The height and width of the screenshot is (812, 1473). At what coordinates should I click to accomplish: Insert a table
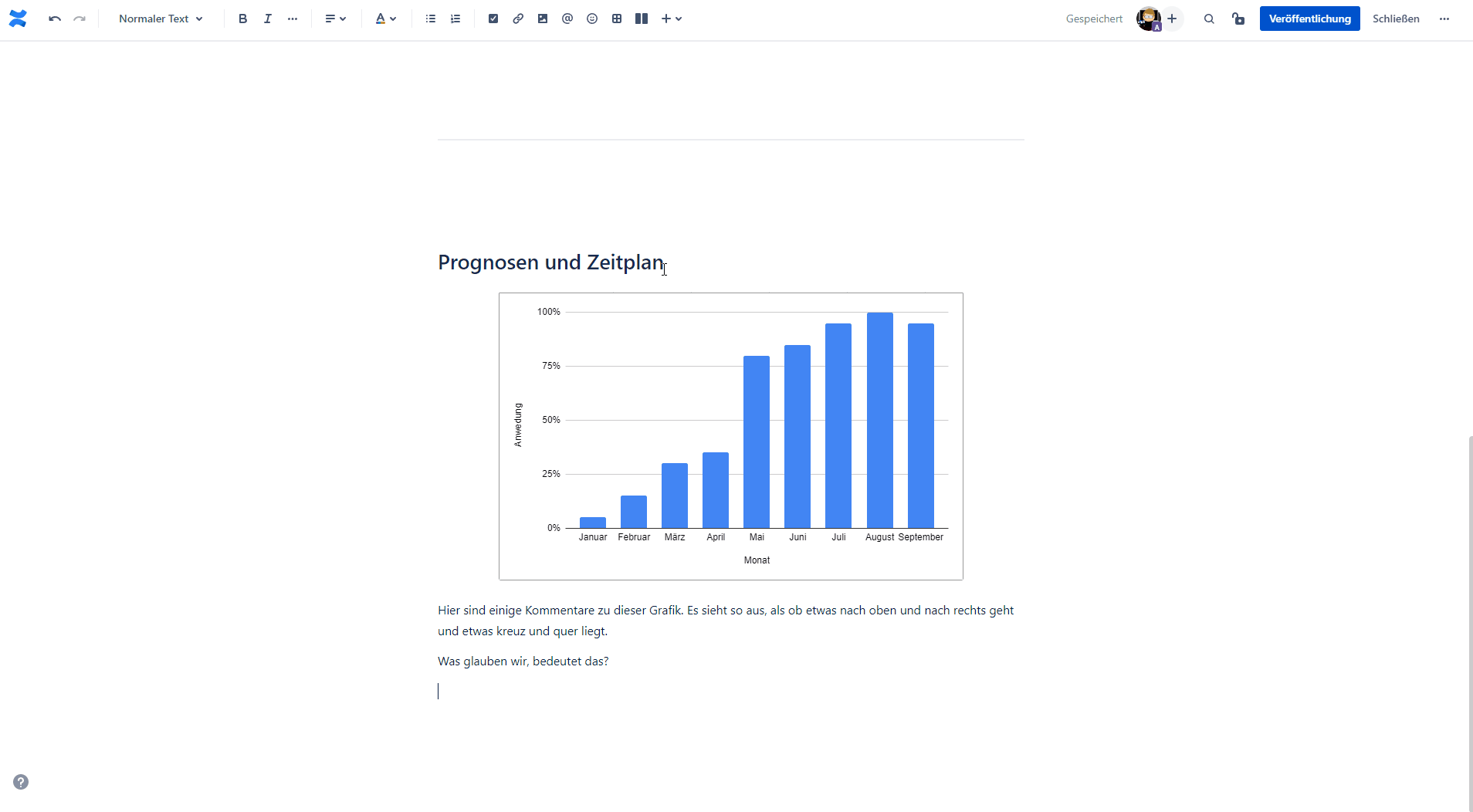617,19
